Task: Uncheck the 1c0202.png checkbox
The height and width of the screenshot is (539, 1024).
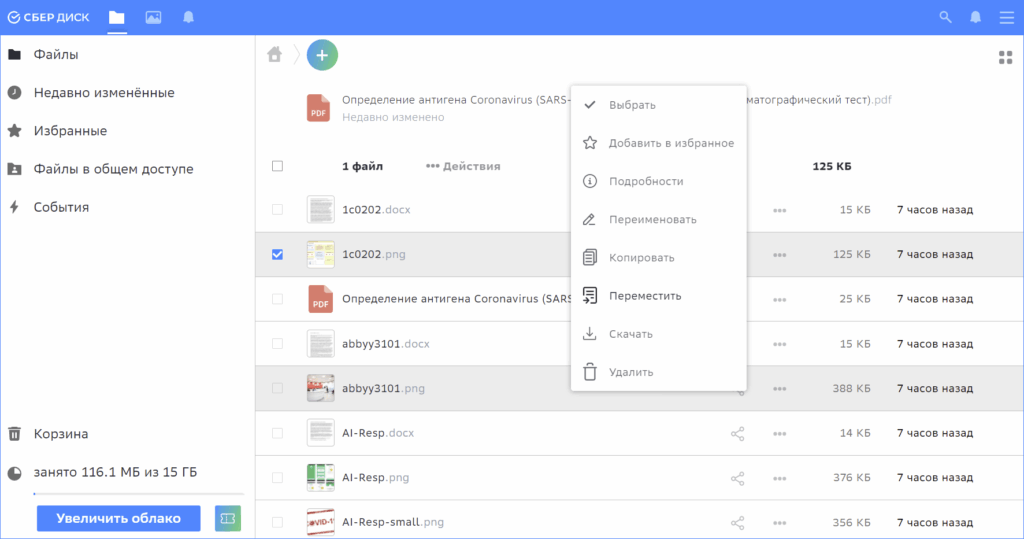Action: pos(277,254)
